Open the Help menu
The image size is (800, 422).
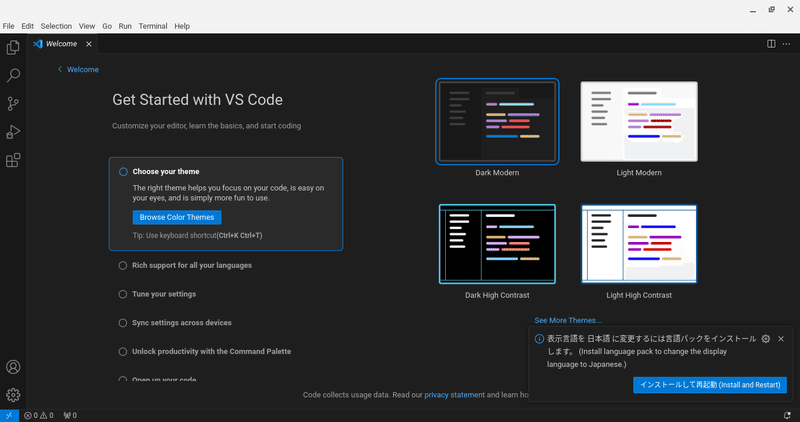182,26
